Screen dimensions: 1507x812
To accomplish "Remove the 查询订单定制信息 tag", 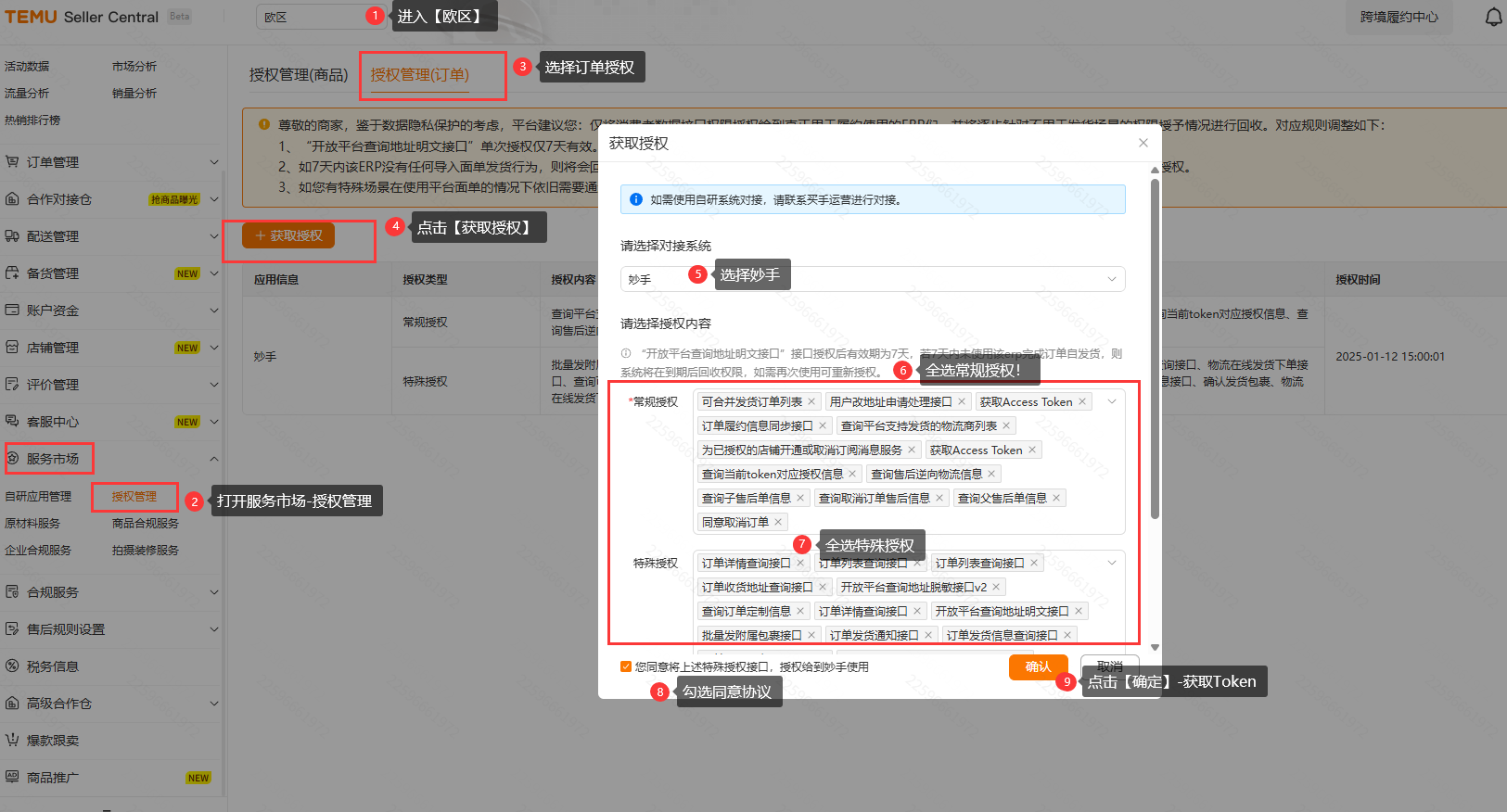I will click(800, 611).
